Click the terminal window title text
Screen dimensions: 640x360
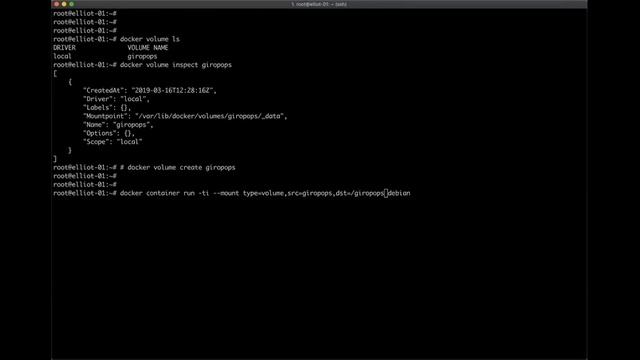(x=319, y=4)
